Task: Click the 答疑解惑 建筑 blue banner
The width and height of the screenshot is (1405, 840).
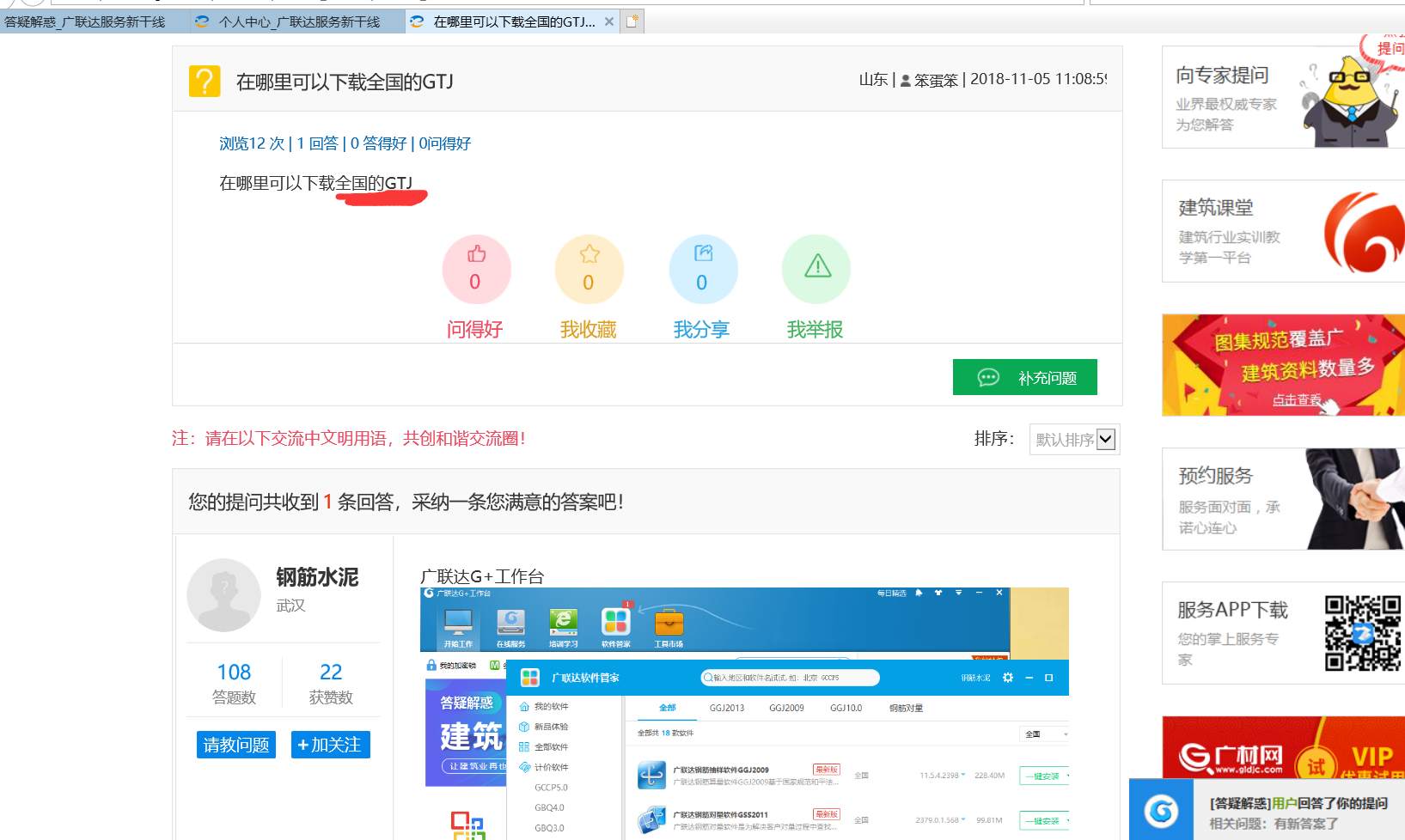Action: [466, 733]
